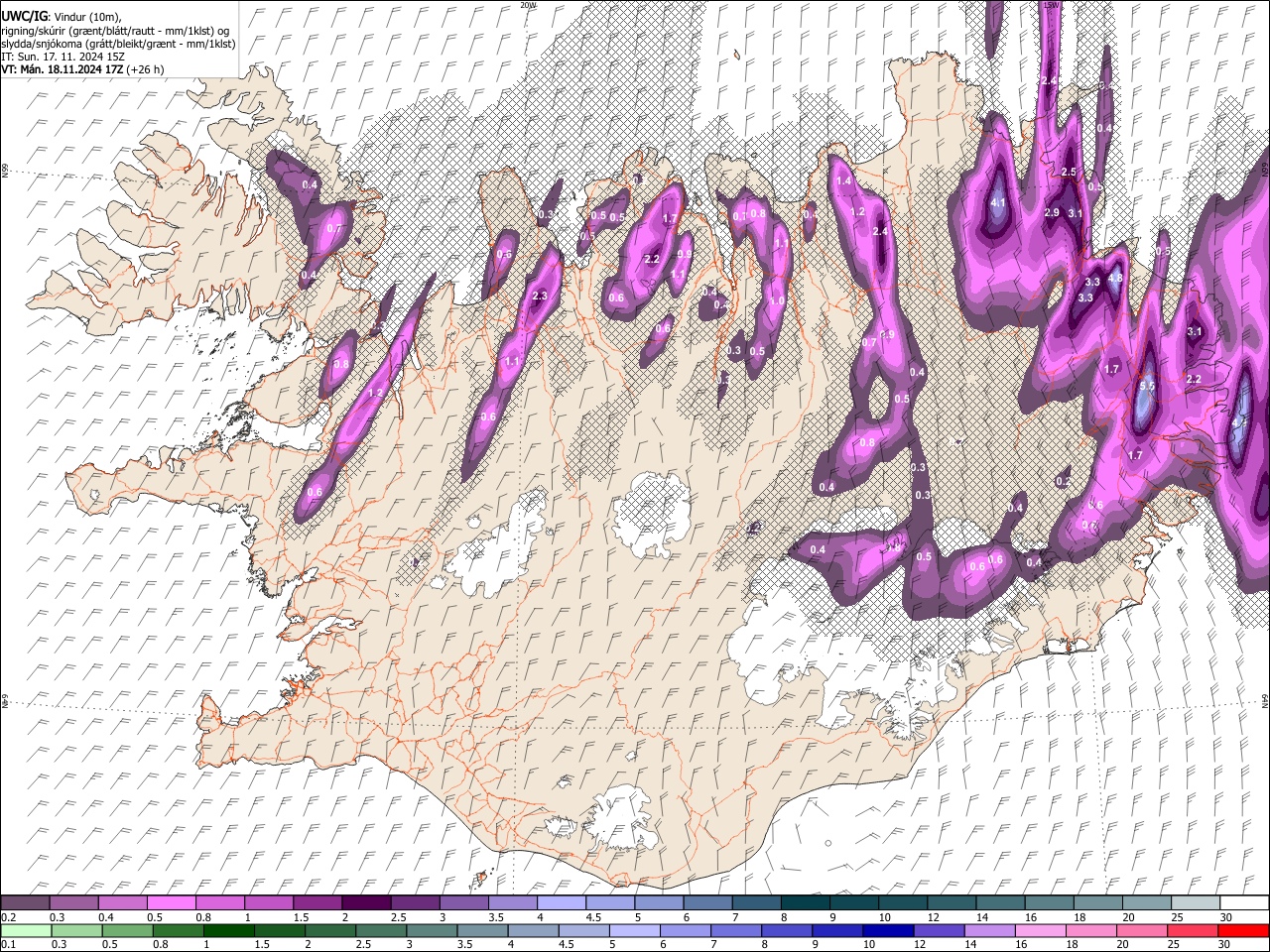The image size is (1270, 952).
Task: Click the 2.3 precipitation value on the map
Action: [540, 296]
